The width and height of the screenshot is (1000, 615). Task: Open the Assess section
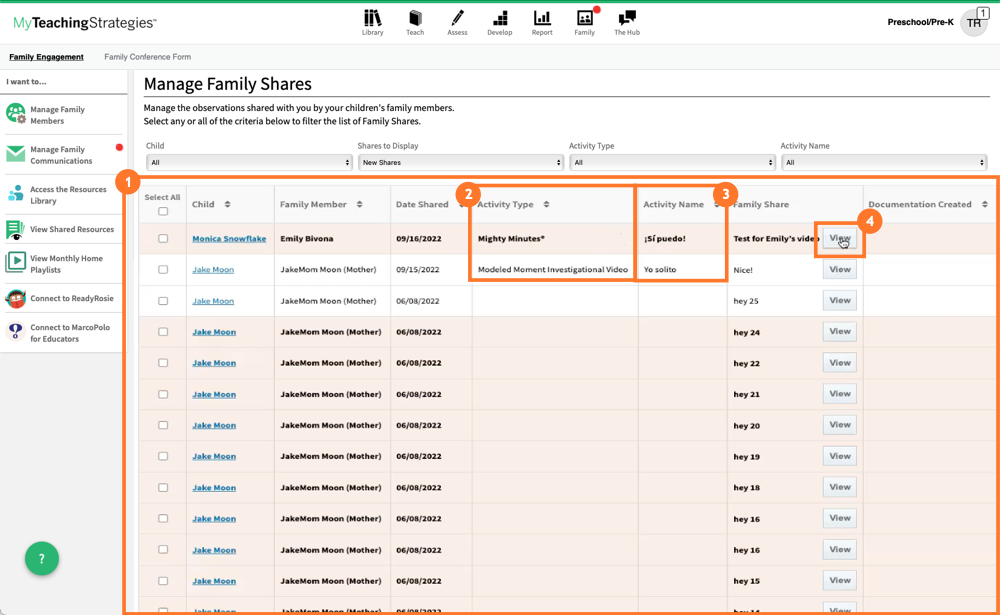(x=457, y=22)
